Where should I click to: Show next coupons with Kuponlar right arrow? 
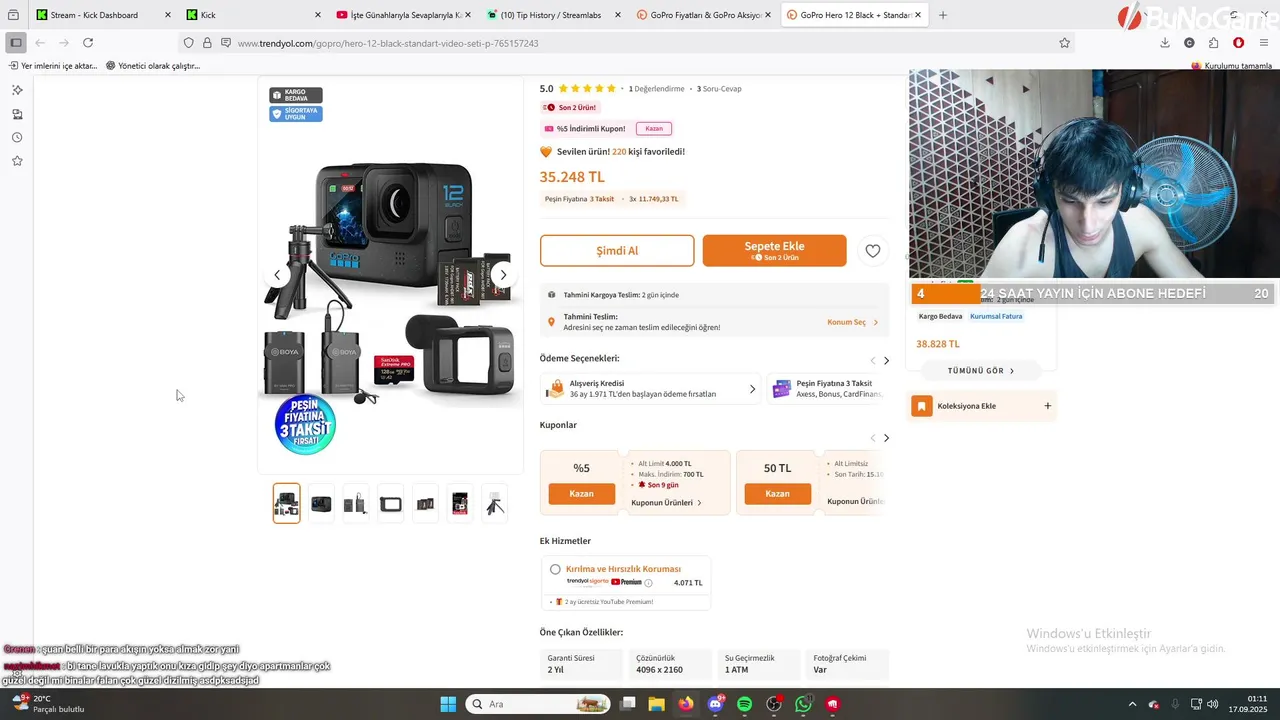pyautogui.click(x=886, y=438)
